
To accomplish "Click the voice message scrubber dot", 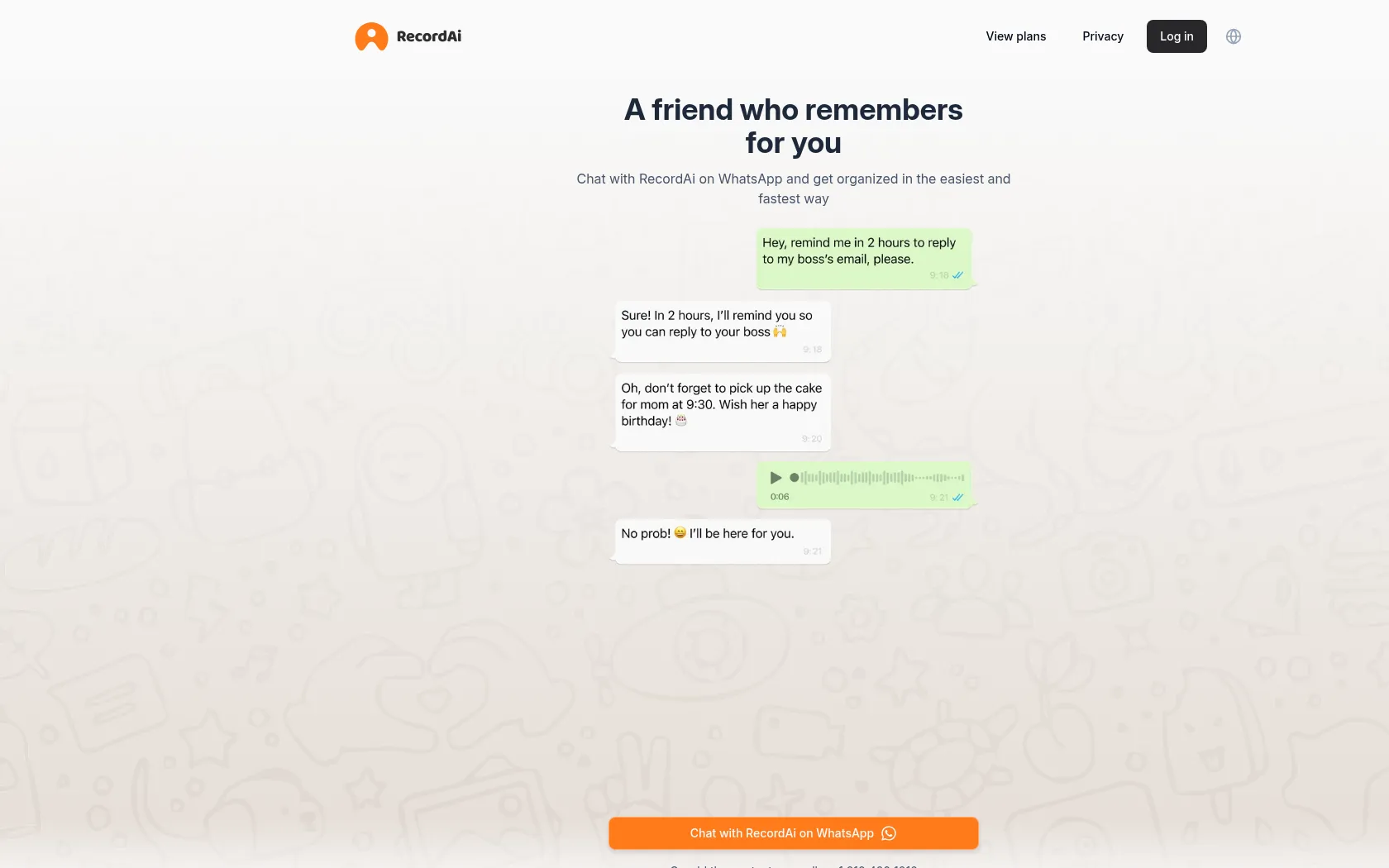I will [794, 478].
